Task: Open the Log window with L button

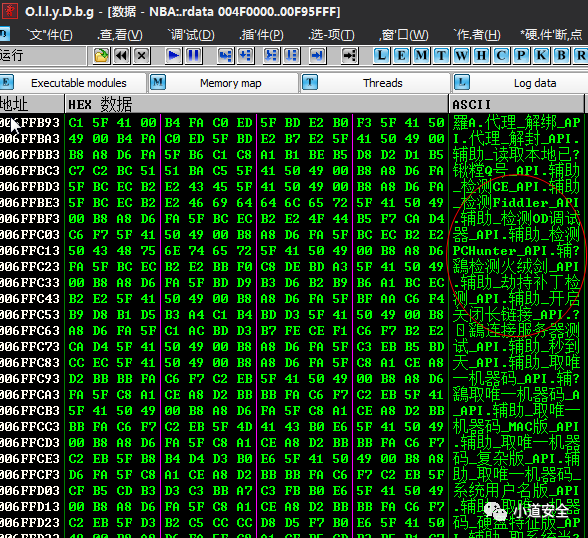Action: point(381,56)
